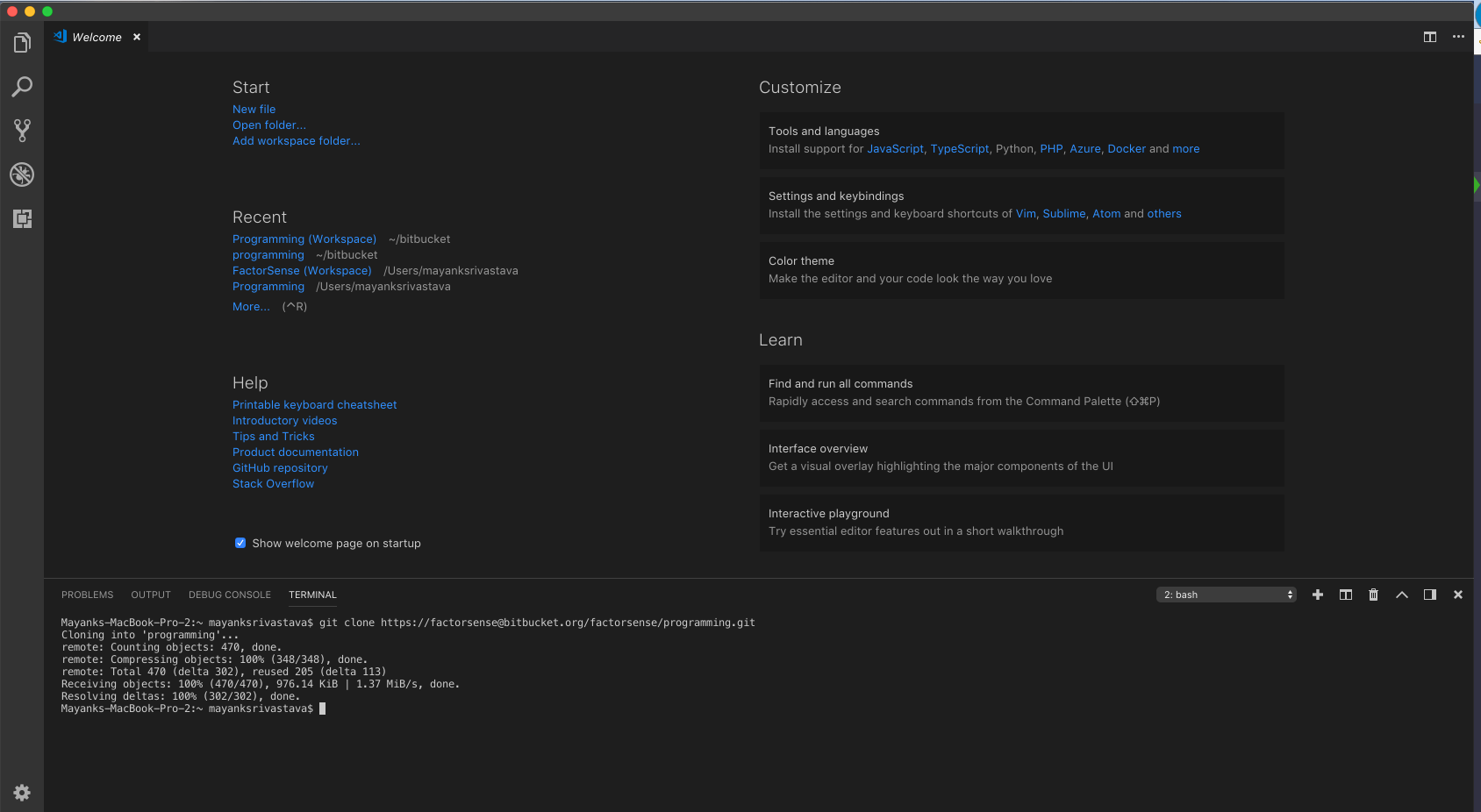Screen dimensions: 1481x812
Task: Install Vim keybindings
Action: (x=1026, y=214)
